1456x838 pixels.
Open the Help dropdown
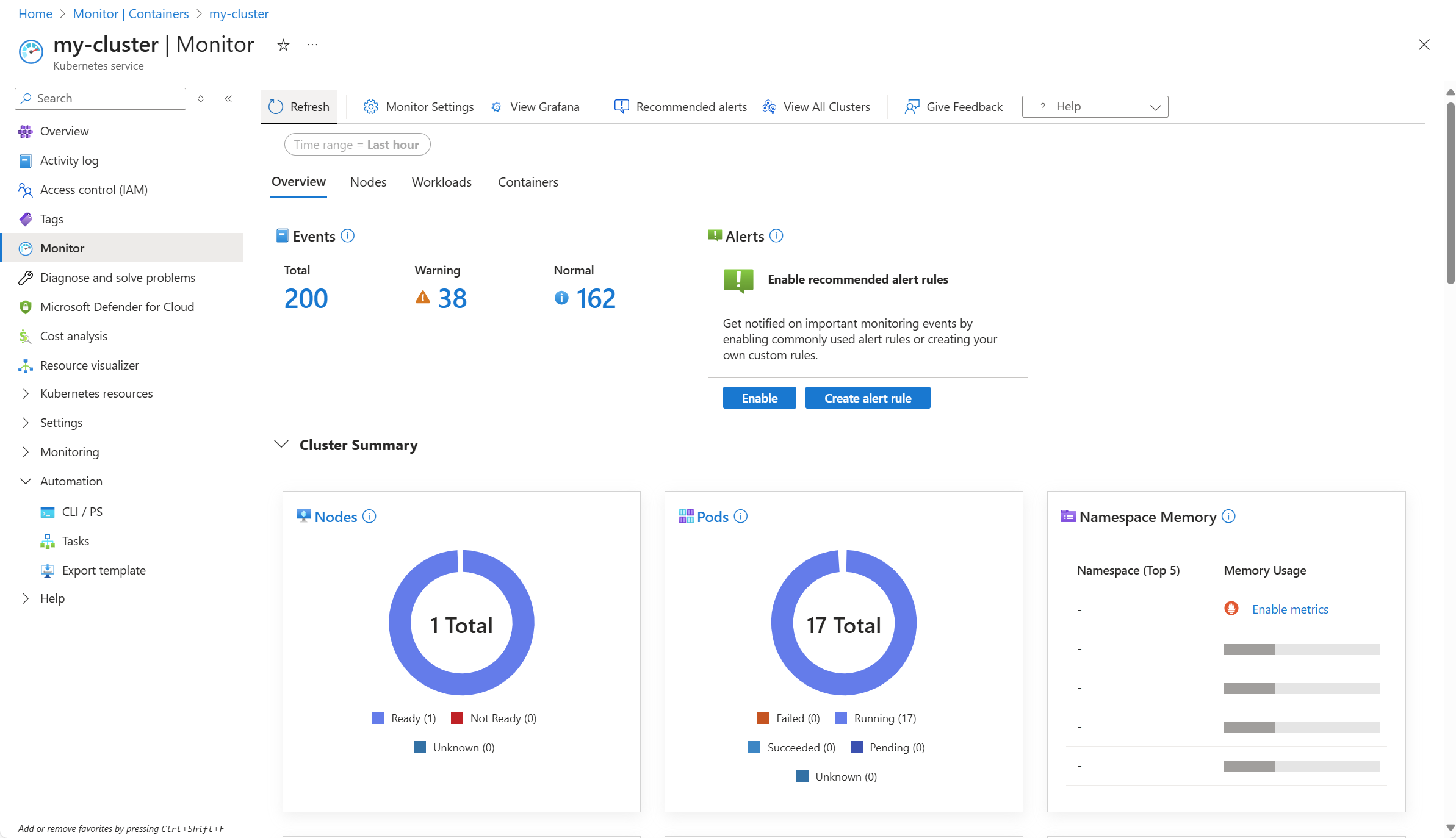pyautogui.click(x=1095, y=107)
